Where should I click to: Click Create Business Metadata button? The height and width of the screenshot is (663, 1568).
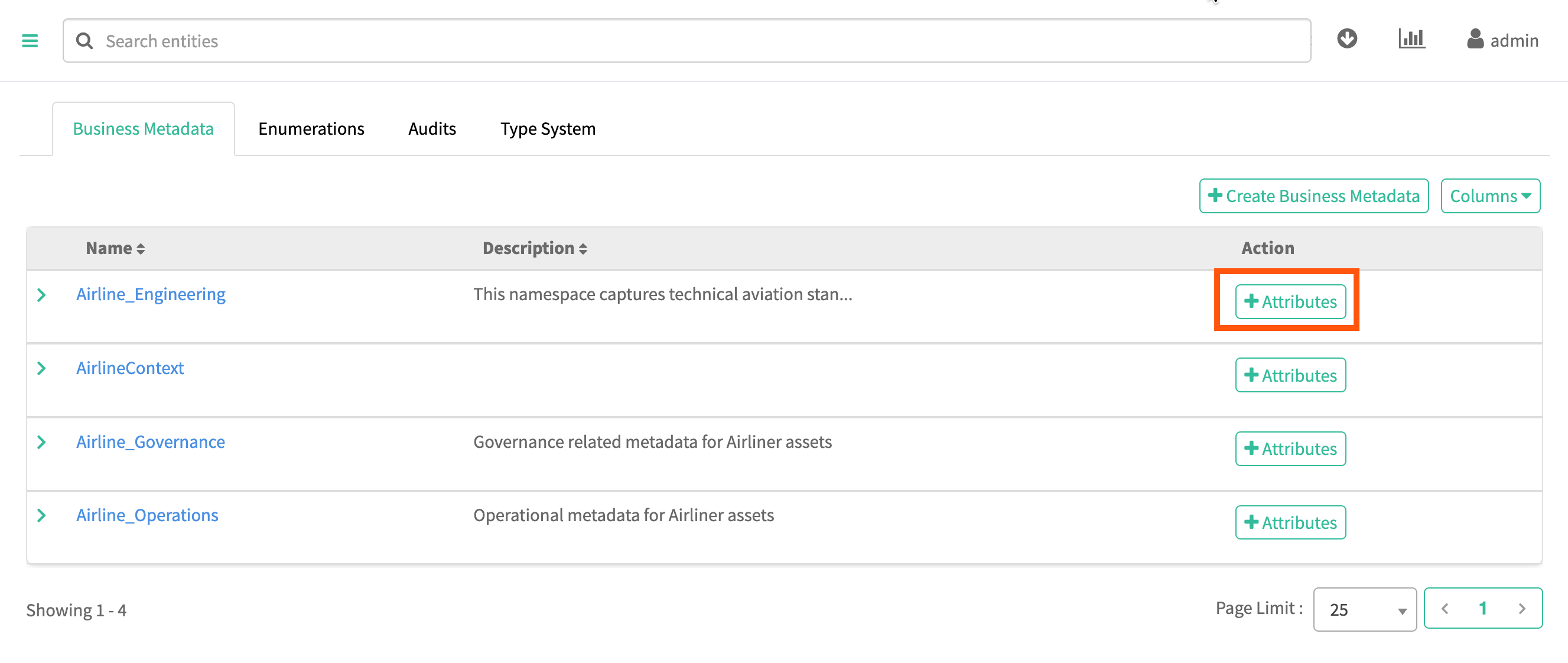[1313, 196]
